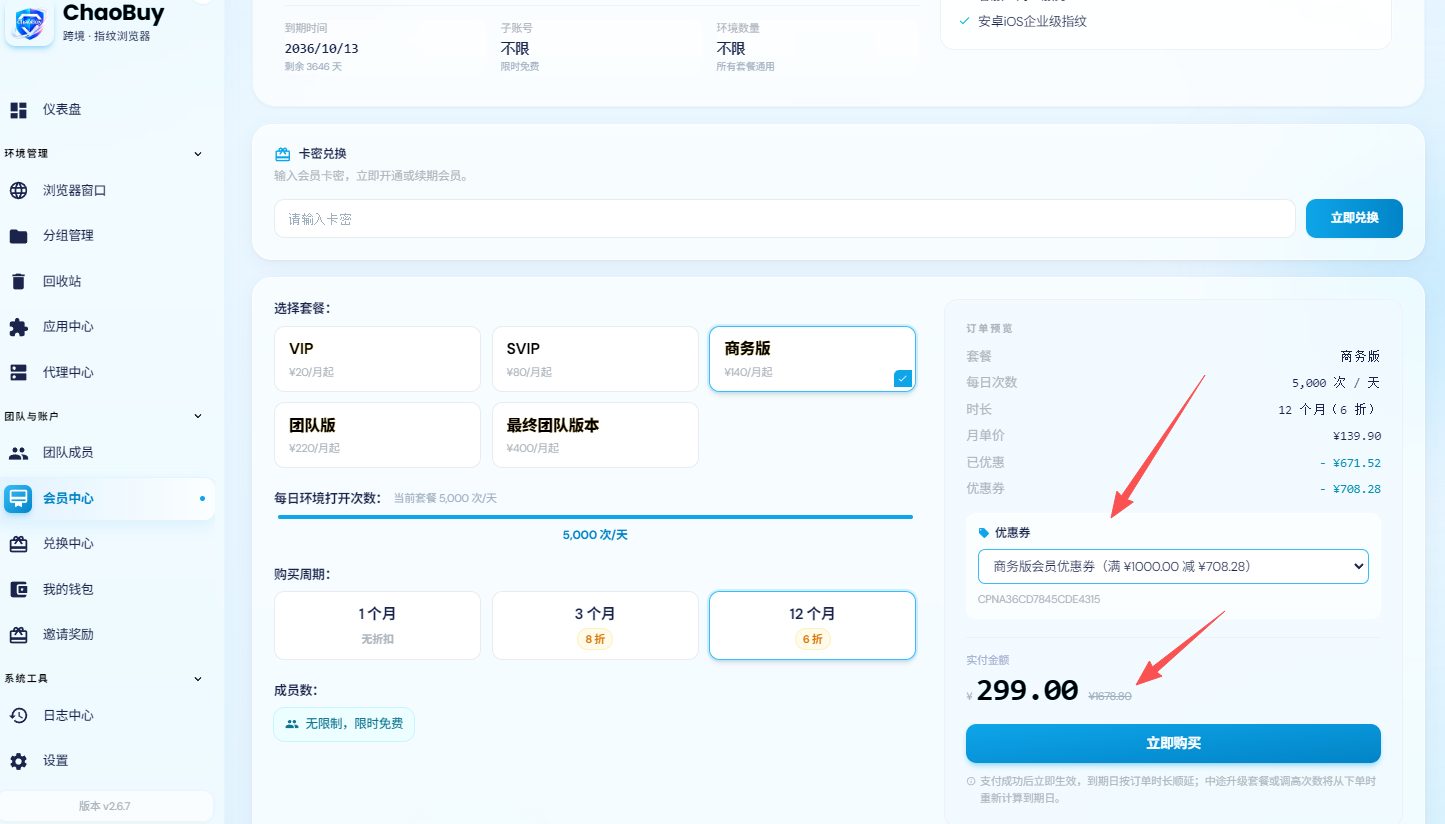
Task: Select the SVIP plan card
Action: pyautogui.click(x=595, y=359)
